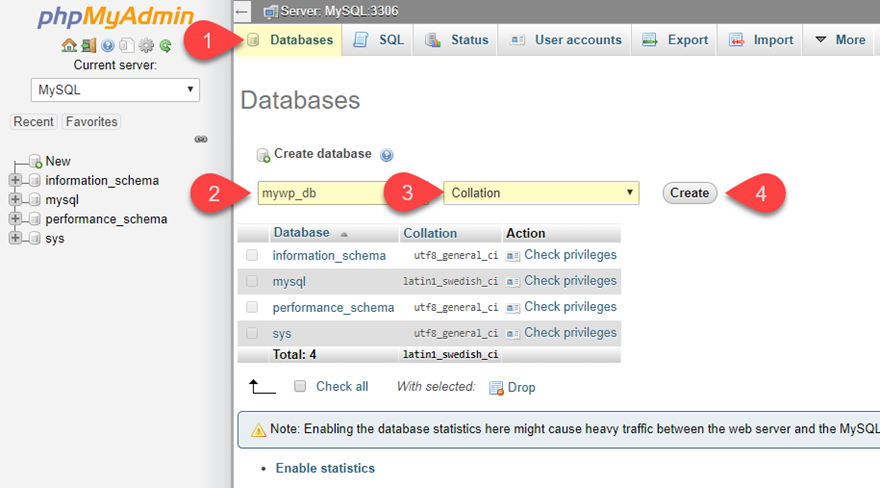Click the mysql database icon in tree
The image size is (880, 488).
coord(35,200)
